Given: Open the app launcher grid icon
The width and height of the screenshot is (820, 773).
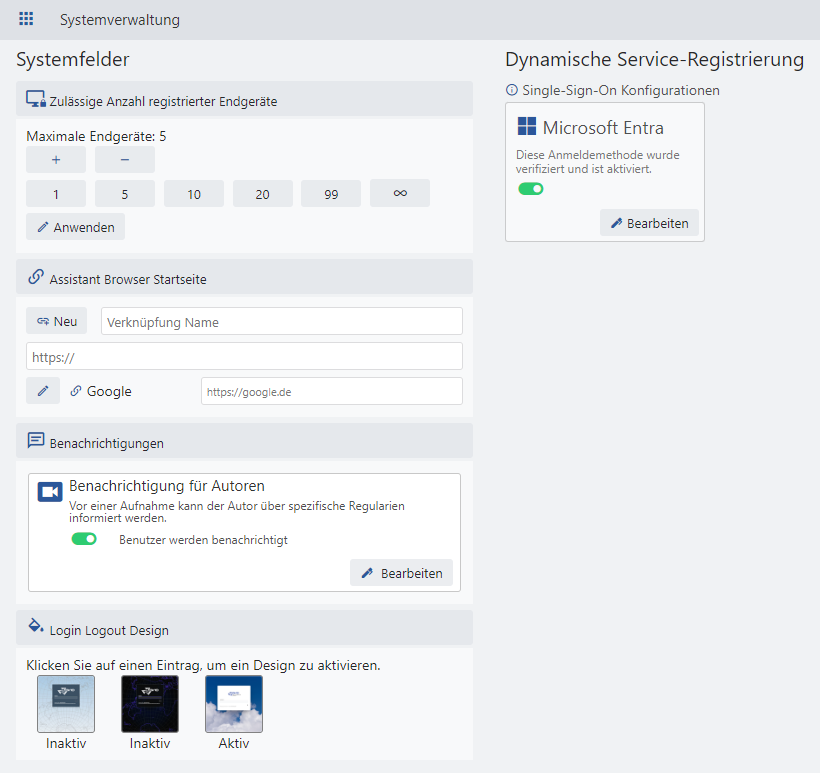Looking at the screenshot, I should click(x=26, y=19).
